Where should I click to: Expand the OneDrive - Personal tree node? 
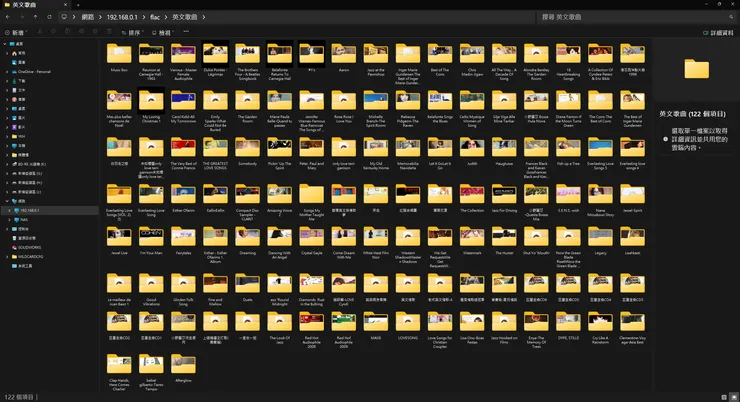(7, 72)
